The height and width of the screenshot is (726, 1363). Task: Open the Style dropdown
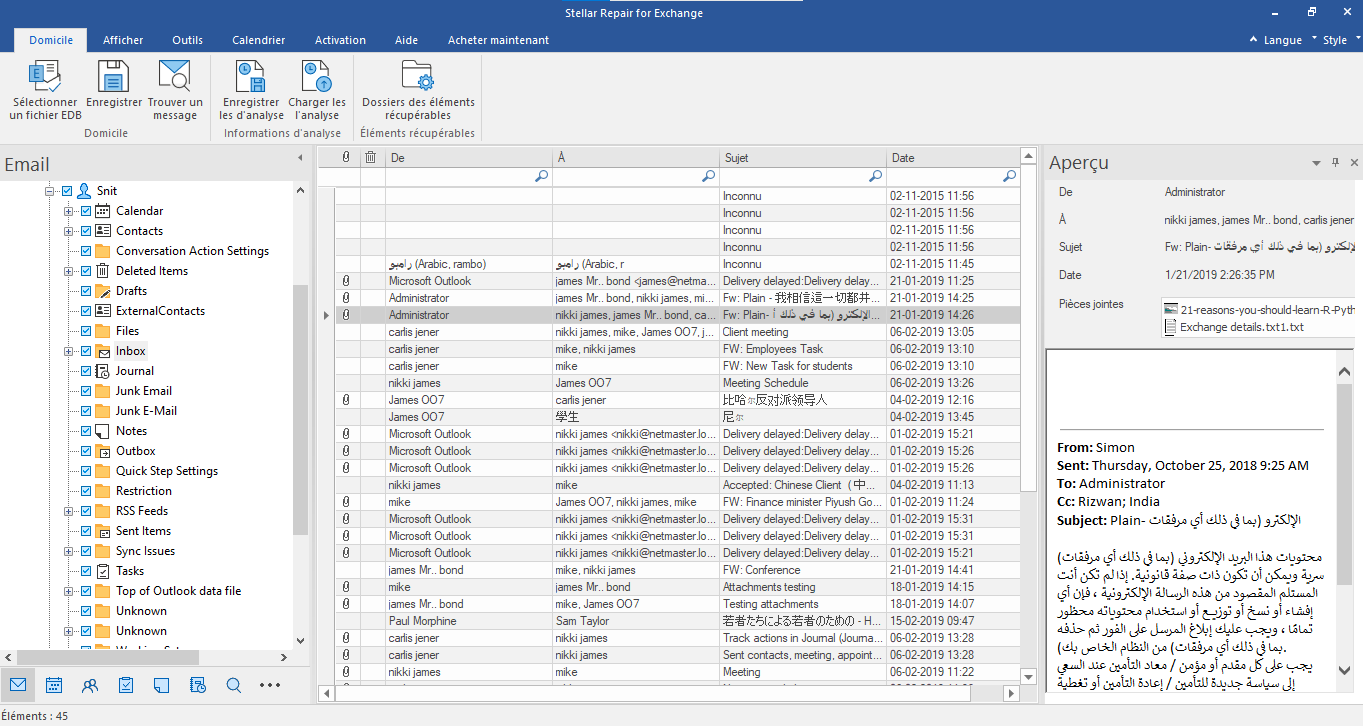click(x=1340, y=40)
